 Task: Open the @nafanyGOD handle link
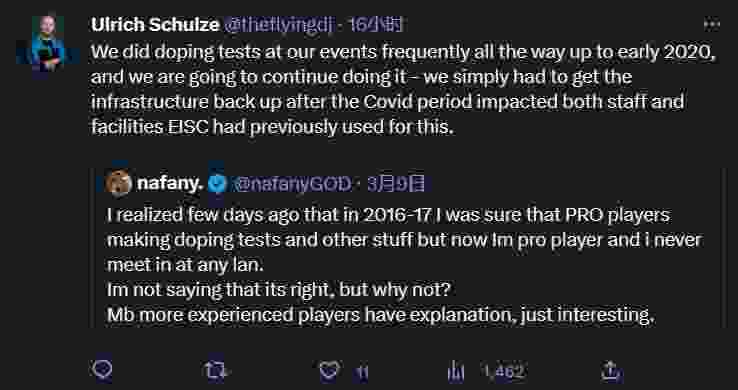tap(291, 184)
